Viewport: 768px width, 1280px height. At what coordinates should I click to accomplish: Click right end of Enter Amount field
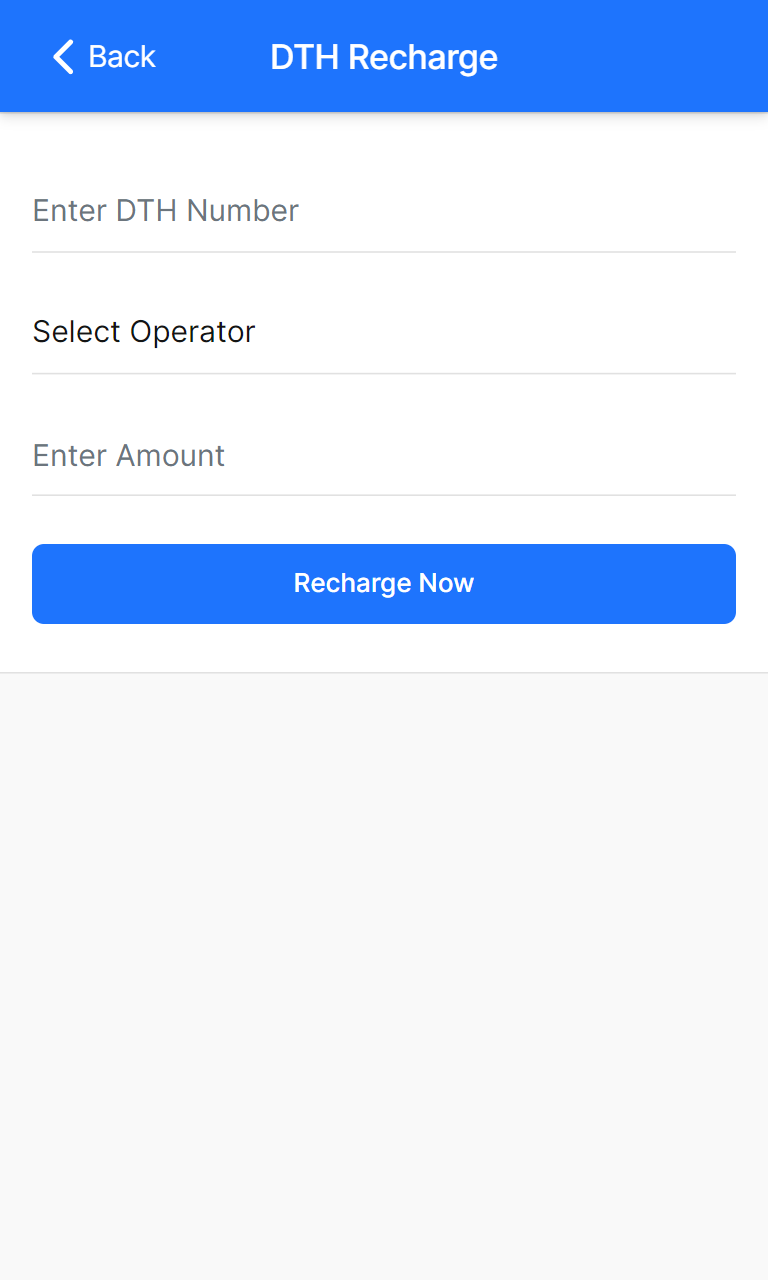pyautogui.click(x=715, y=456)
